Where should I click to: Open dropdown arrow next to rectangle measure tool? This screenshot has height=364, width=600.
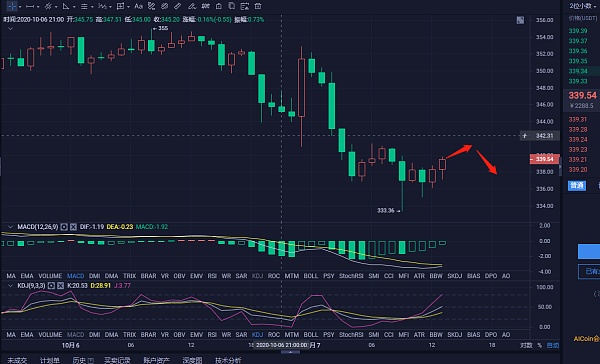[x=128, y=7]
